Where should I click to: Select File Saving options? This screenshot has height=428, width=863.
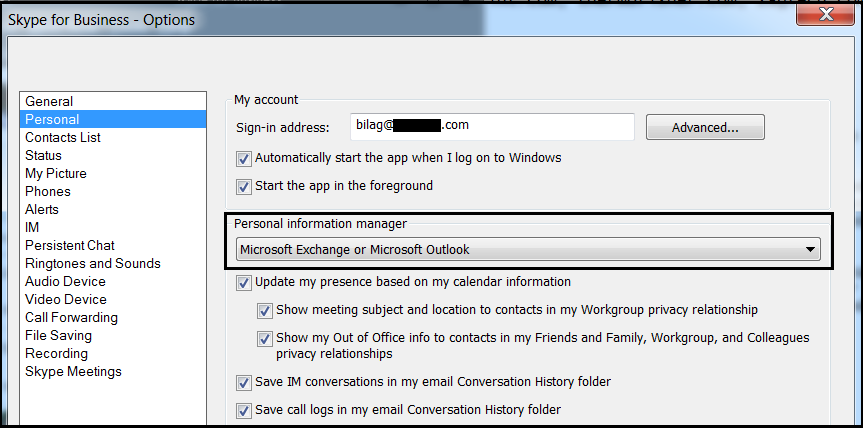pos(113,336)
